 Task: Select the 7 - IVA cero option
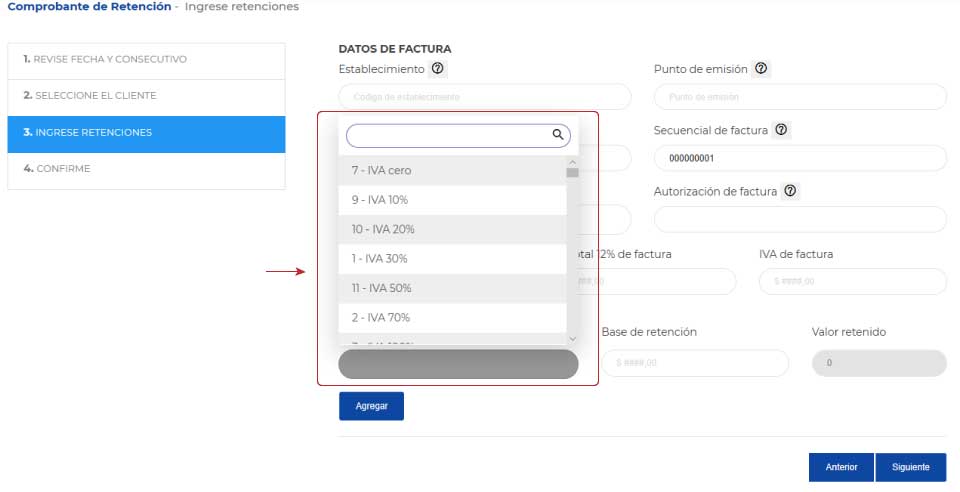click(x=452, y=170)
